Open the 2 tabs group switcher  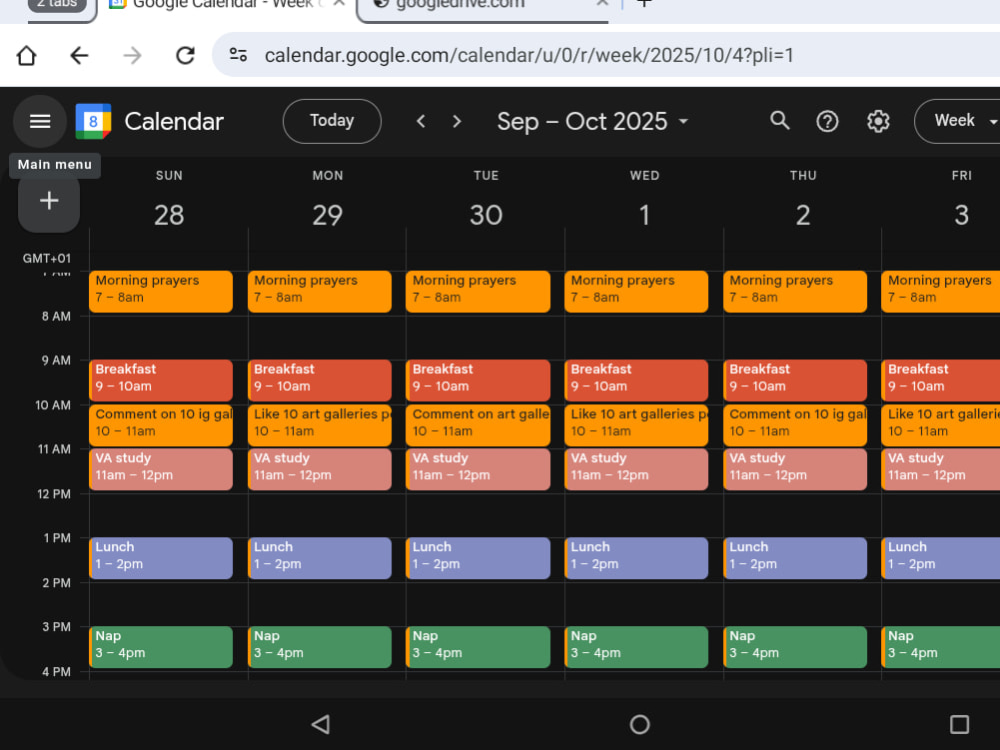pos(57,5)
